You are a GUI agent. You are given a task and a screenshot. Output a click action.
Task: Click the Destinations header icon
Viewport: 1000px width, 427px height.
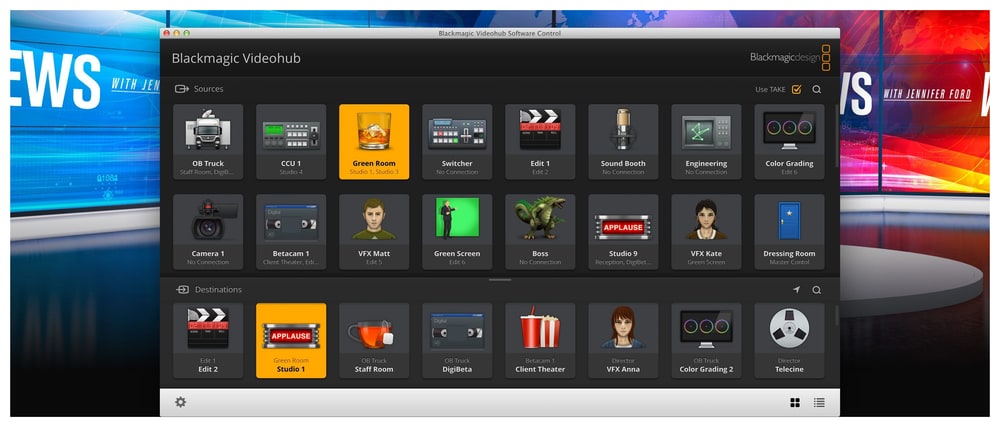tap(182, 290)
